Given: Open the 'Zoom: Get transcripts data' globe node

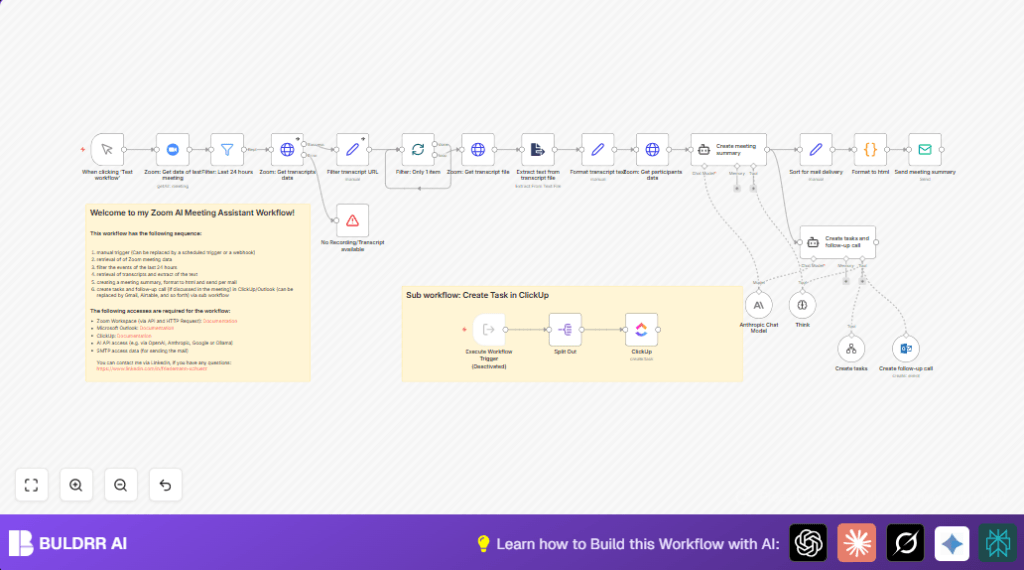Looking at the screenshot, I should [287, 150].
